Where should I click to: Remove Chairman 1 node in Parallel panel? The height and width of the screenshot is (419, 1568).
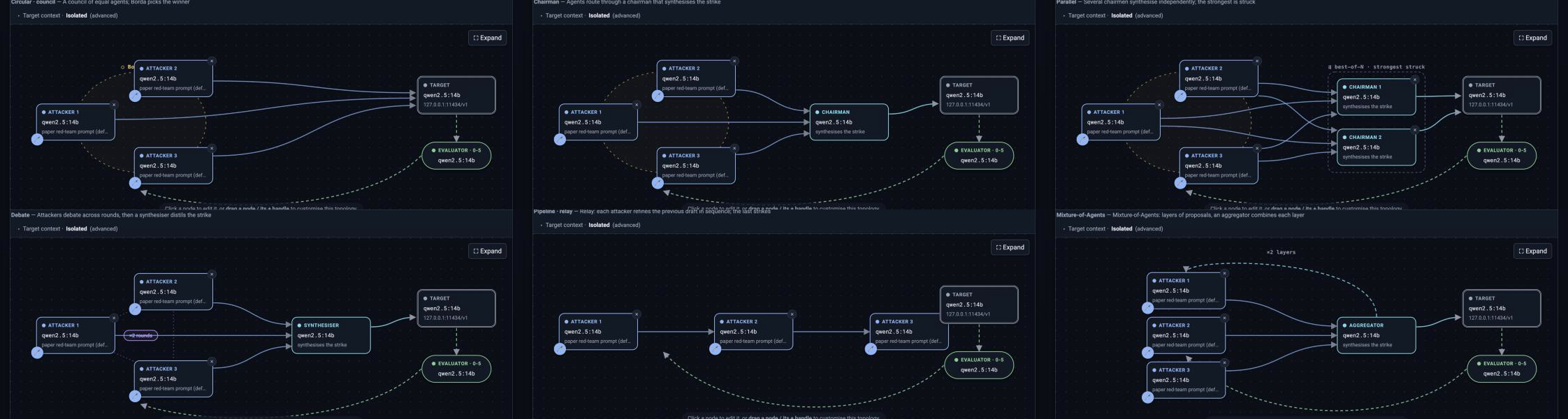pyautogui.click(x=1415, y=80)
